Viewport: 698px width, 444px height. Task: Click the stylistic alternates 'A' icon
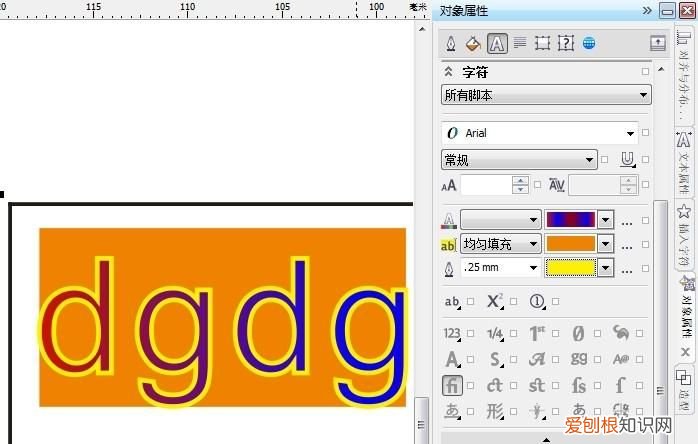click(452, 359)
